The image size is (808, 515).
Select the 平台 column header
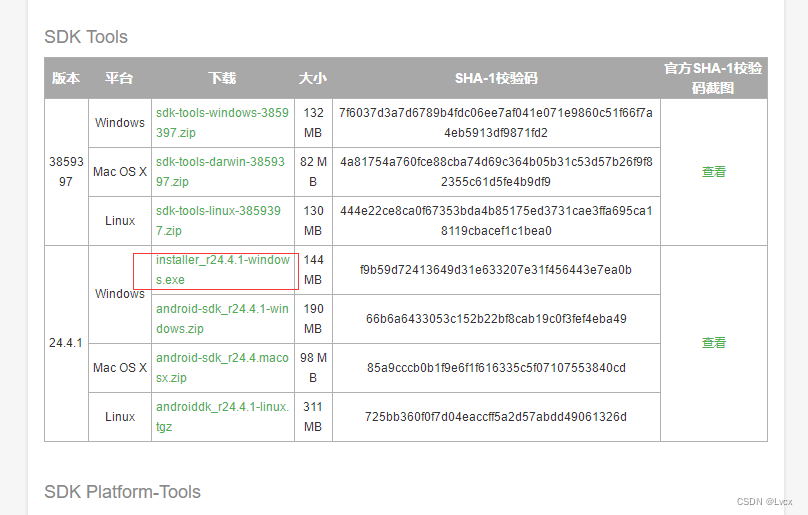(x=119, y=78)
